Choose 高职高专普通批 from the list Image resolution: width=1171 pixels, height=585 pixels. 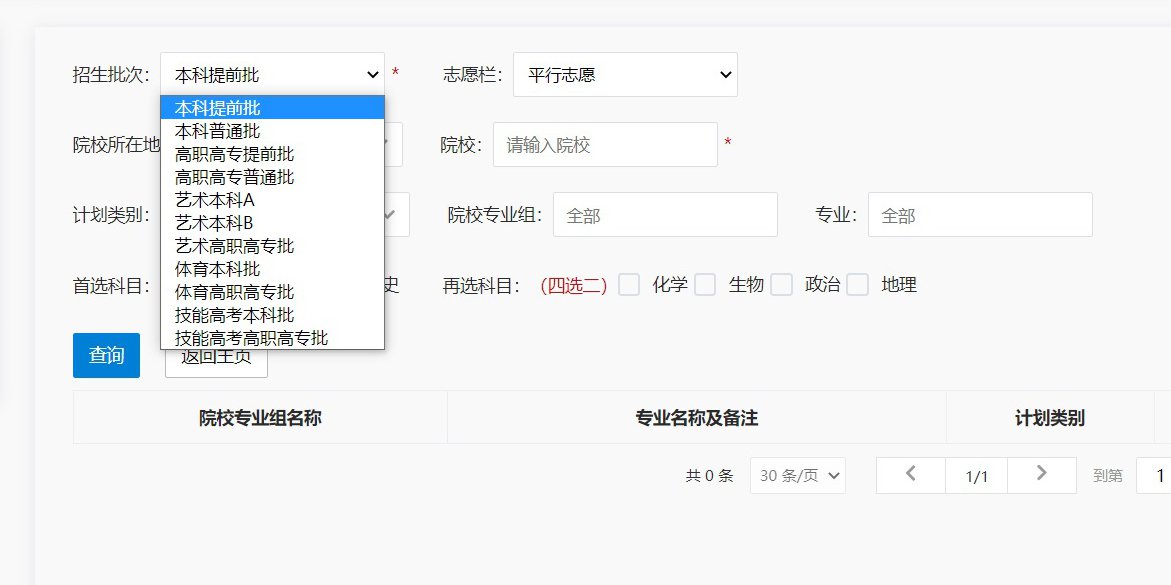coord(273,177)
